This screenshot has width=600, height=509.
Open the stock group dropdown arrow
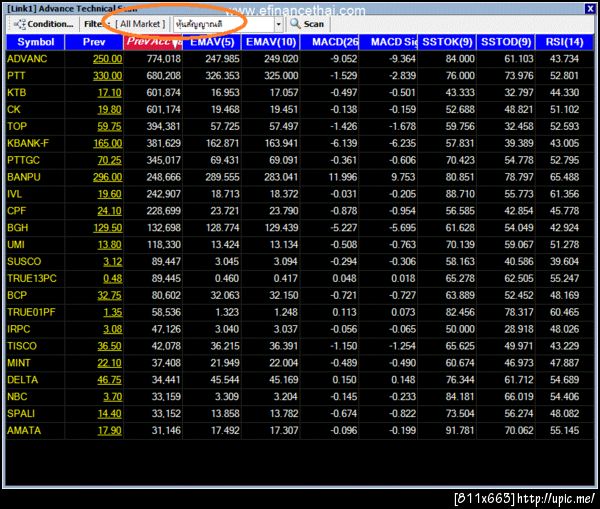pyautogui.click(x=279, y=24)
